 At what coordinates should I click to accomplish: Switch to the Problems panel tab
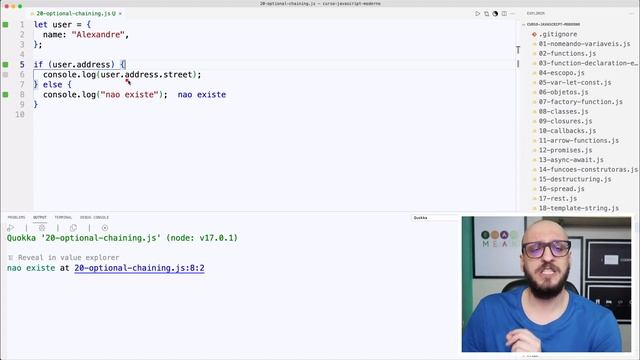pyautogui.click(x=16, y=217)
